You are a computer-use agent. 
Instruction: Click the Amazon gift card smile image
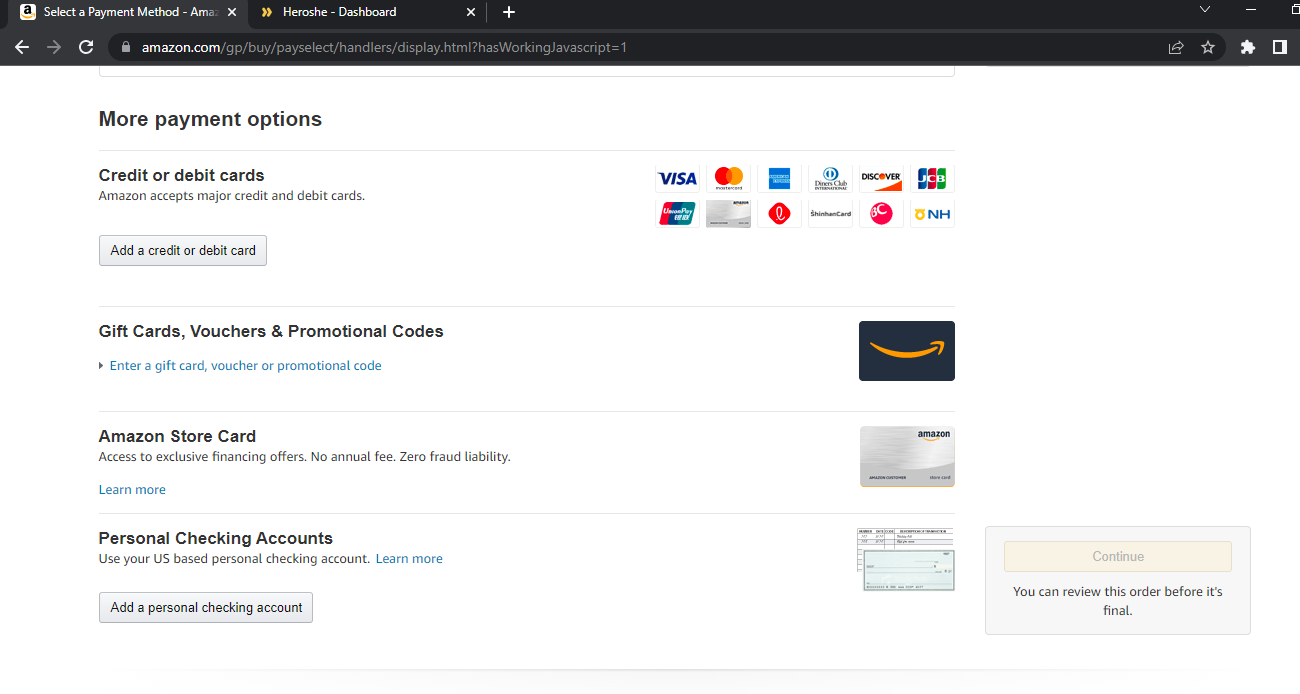pos(907,351)
